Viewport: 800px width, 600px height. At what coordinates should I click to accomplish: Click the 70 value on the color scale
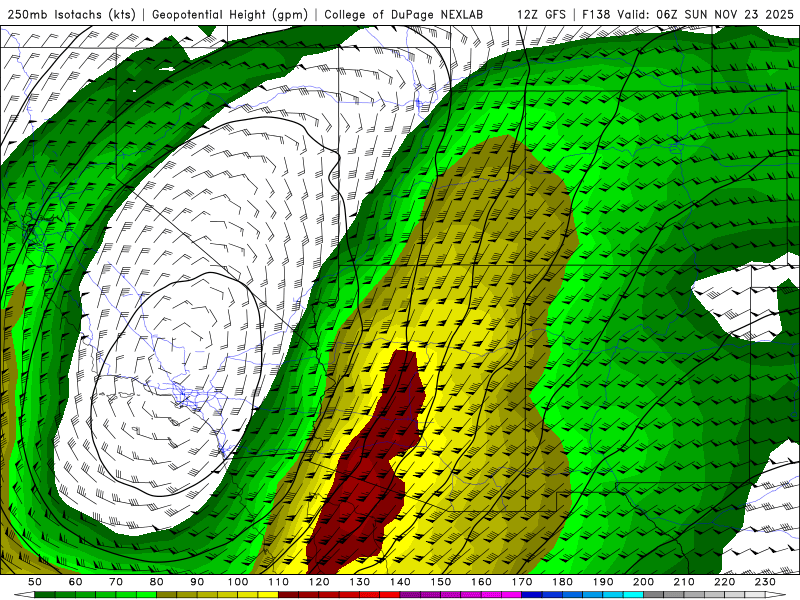[116, 582]
